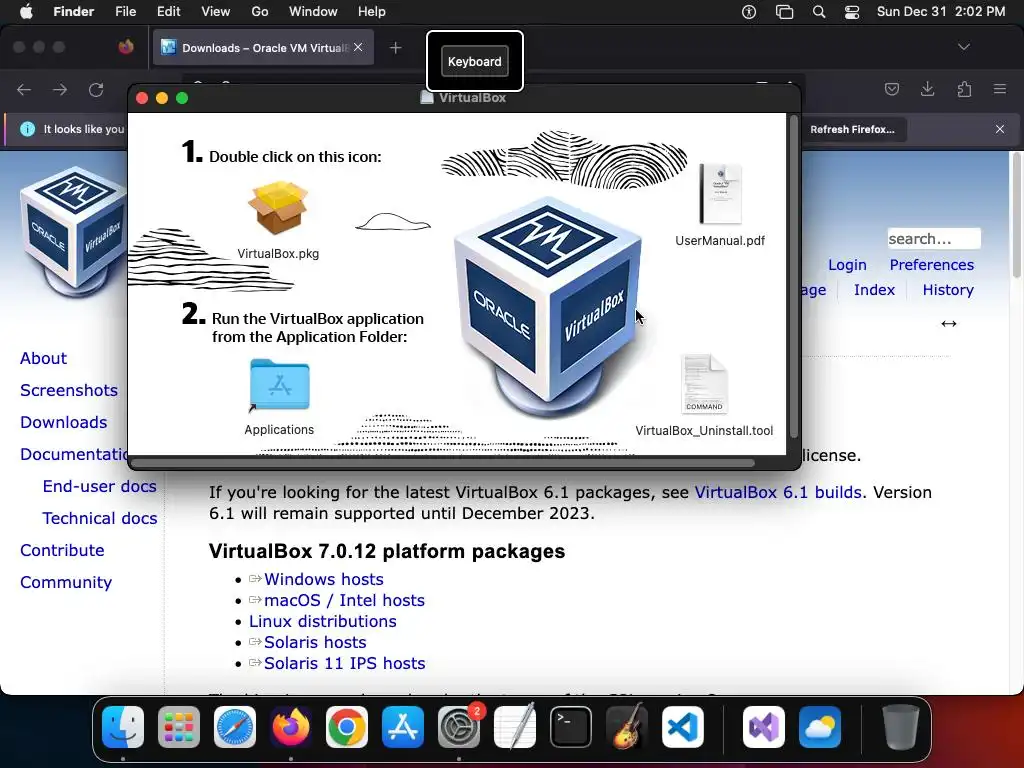Viewport: 1024px width, 768px height.
Task: Click the Screenshots sidebar link
Action: point(69,390)
